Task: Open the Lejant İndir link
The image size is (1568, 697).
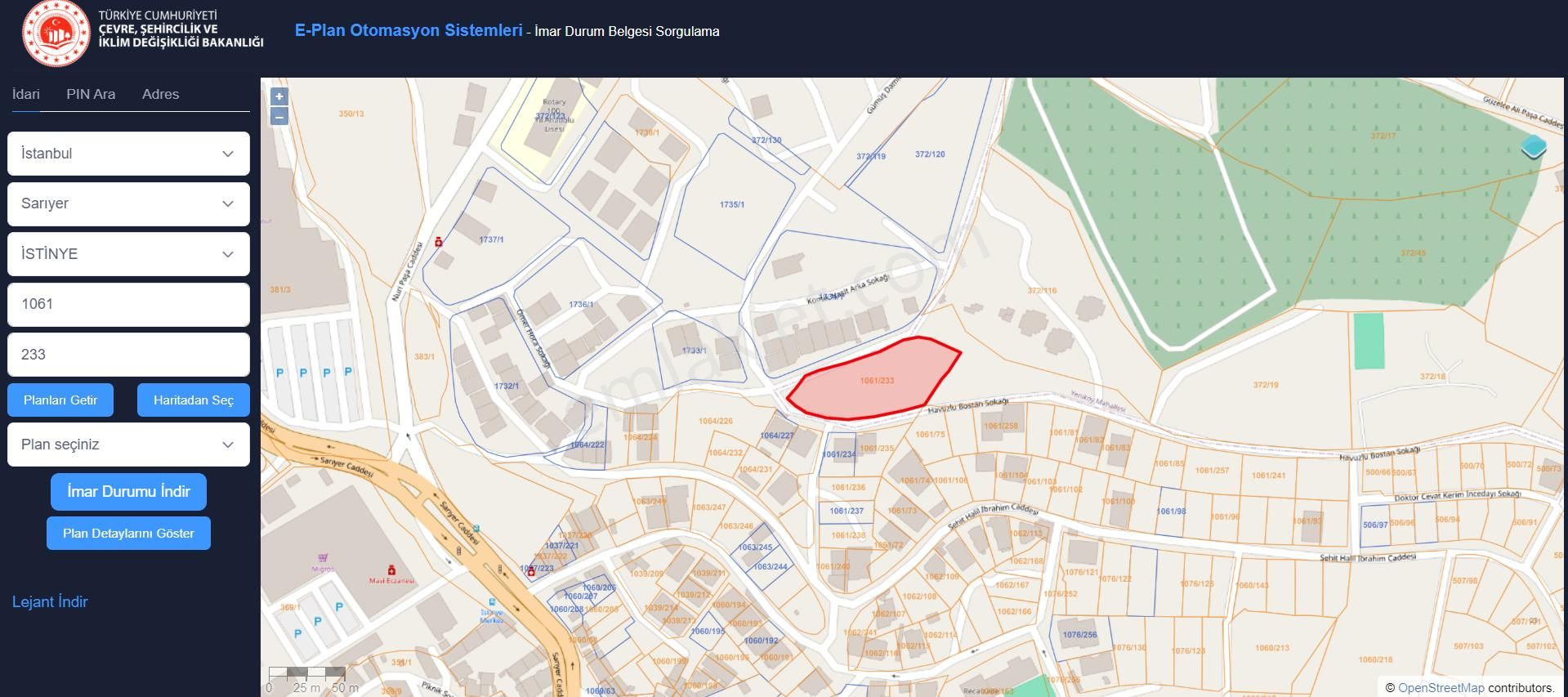Action: (x=50, y=602)
